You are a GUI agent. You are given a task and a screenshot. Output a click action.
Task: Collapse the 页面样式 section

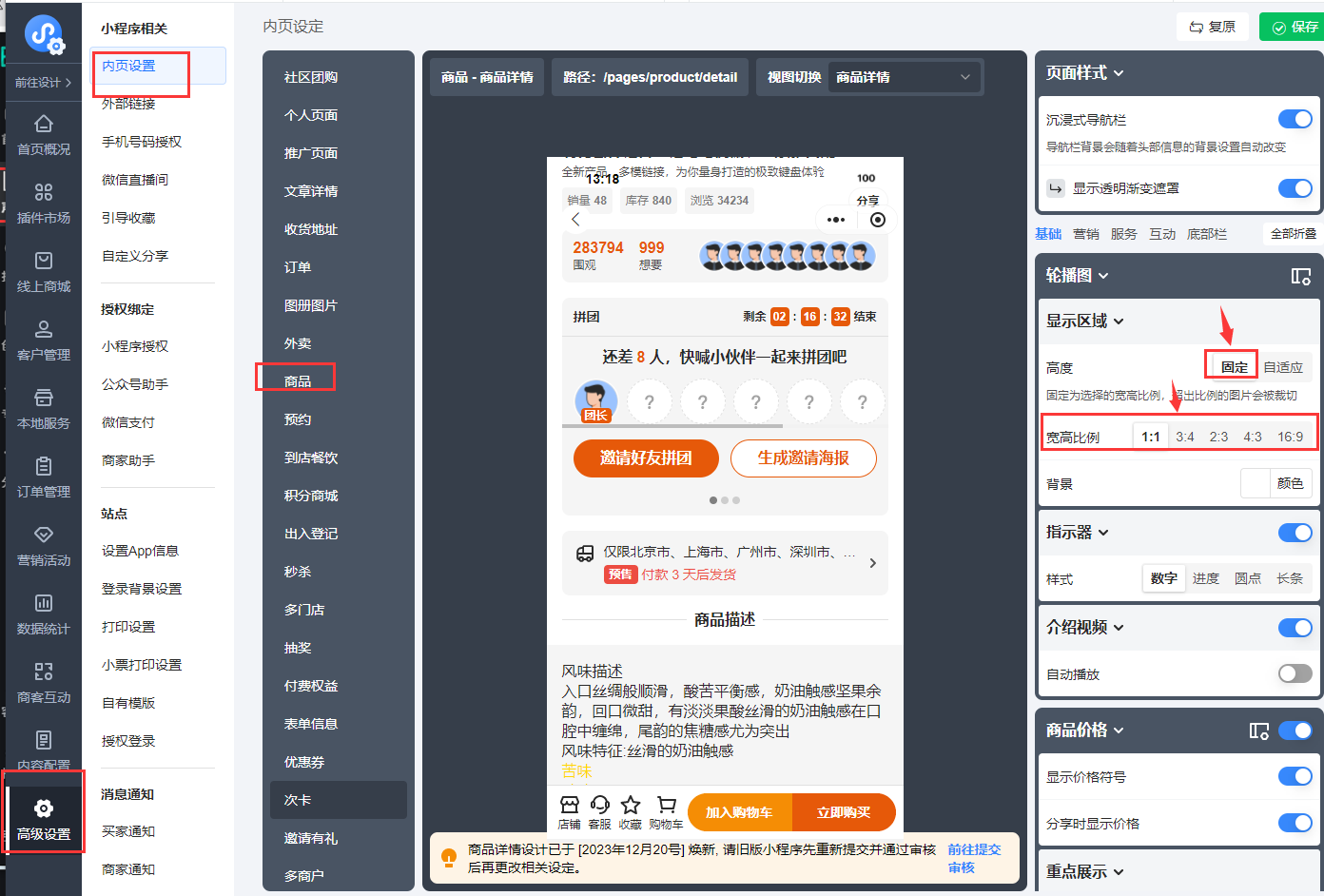1119,73
